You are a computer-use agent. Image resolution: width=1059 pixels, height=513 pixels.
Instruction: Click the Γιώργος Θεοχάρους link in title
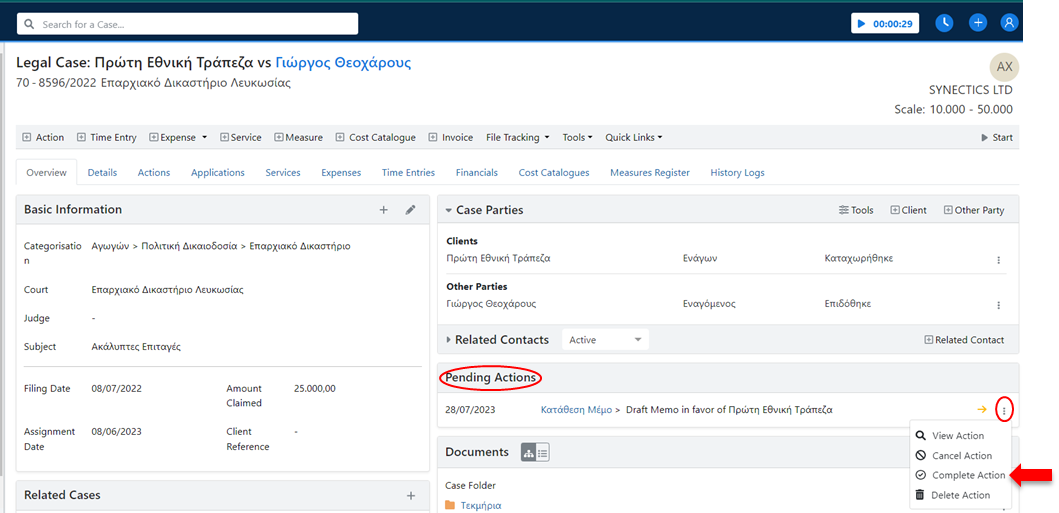point(343,63)
